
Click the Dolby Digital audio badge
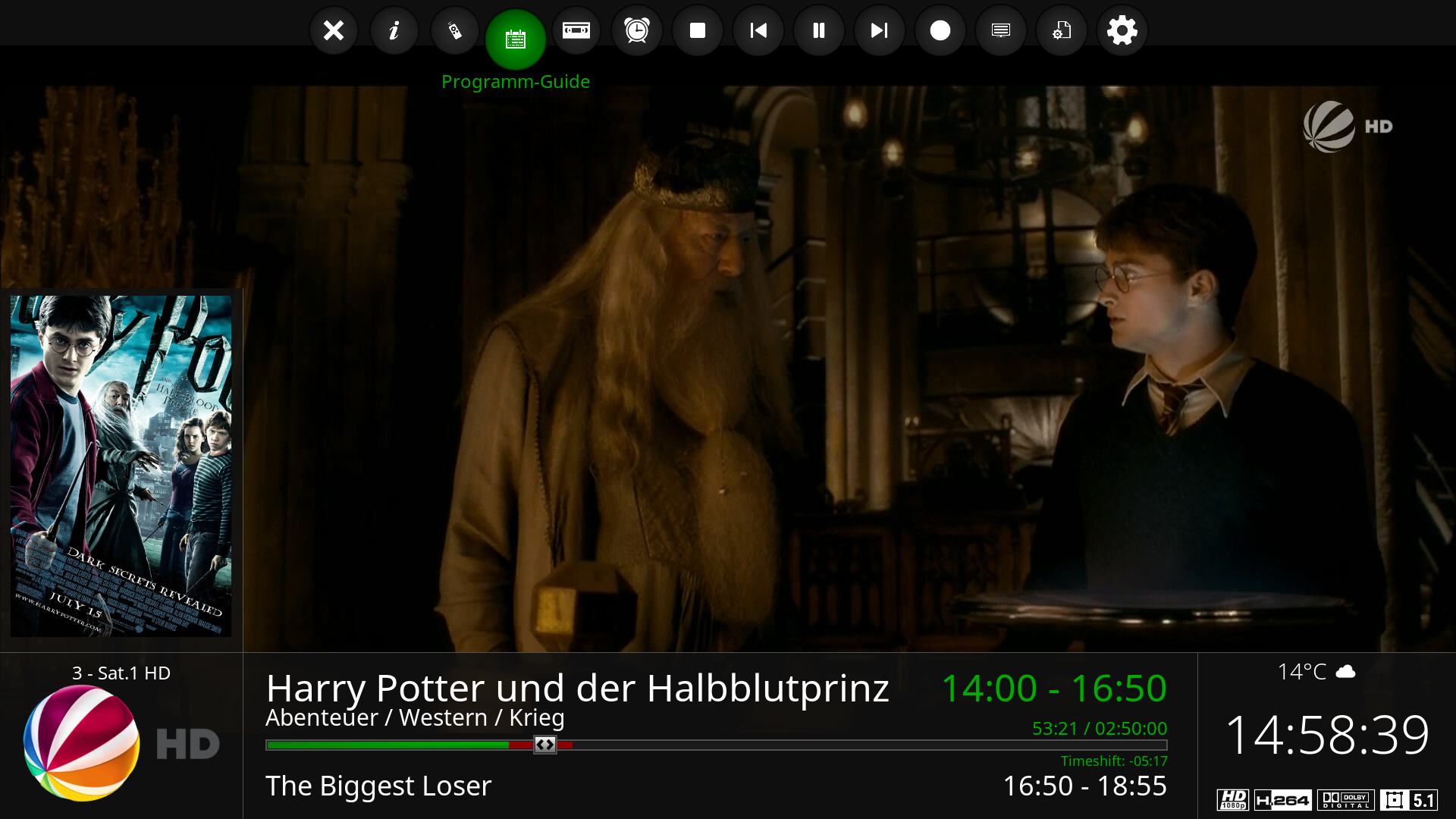[1345, 800]
